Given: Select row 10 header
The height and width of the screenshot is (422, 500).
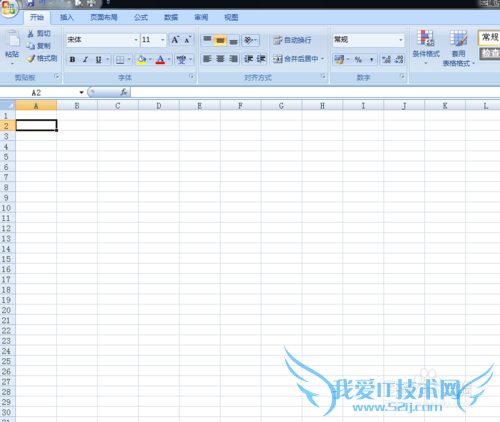Looking at the screenshot, I should [6, 208].
